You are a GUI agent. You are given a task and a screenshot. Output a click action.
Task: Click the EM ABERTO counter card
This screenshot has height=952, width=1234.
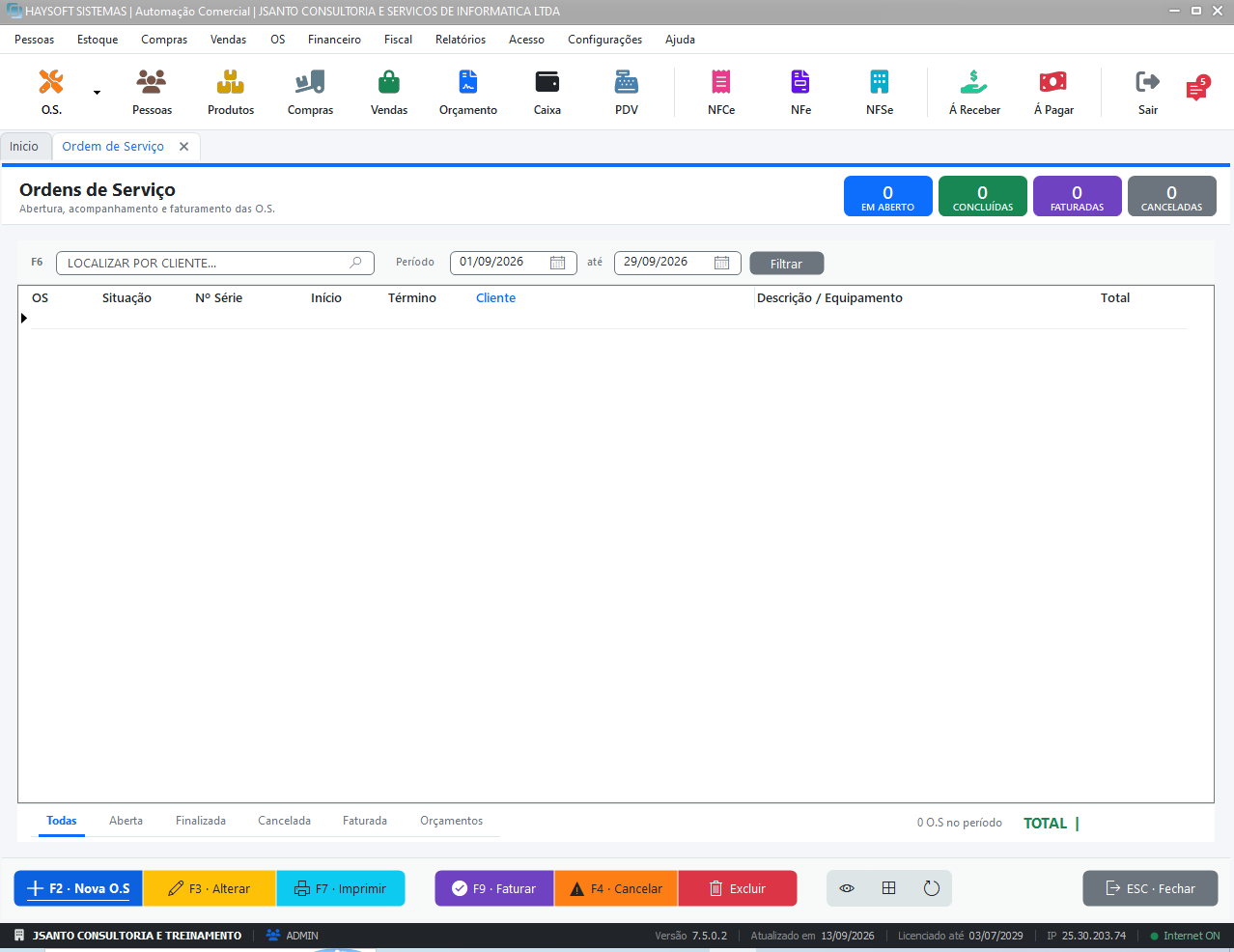point(888,196)
